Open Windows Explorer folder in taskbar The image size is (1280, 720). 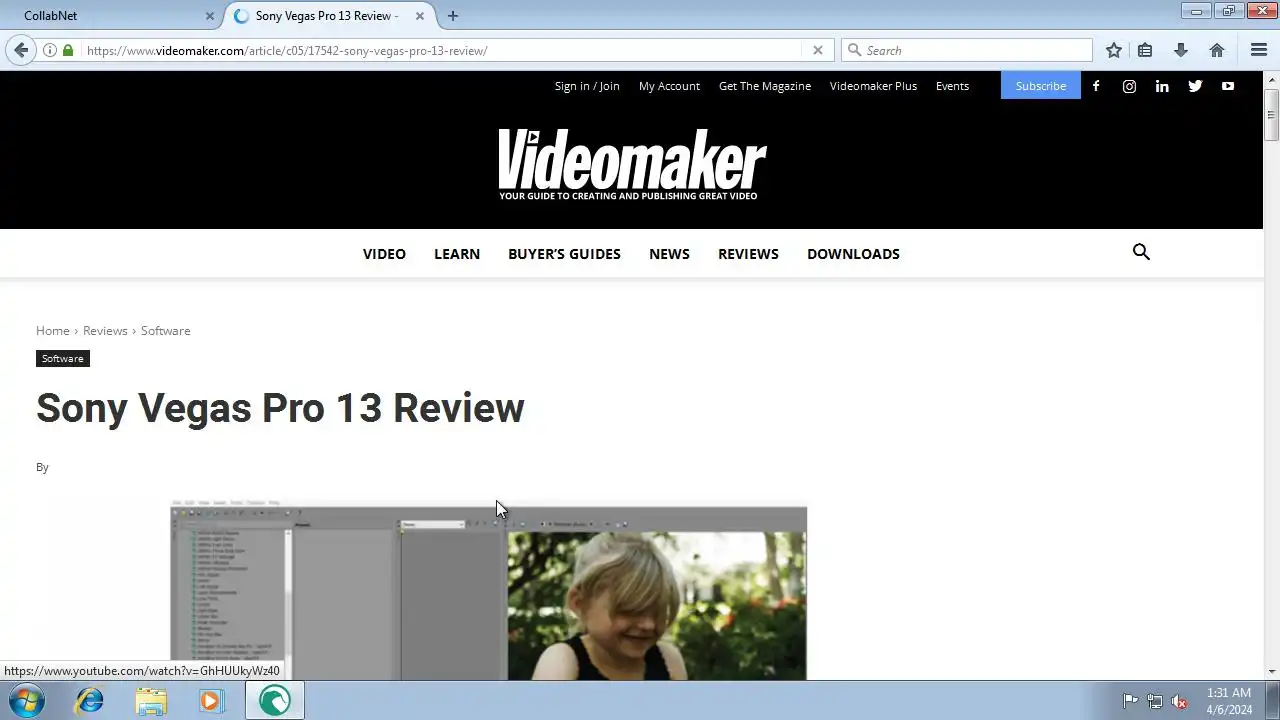coord(151,701)
